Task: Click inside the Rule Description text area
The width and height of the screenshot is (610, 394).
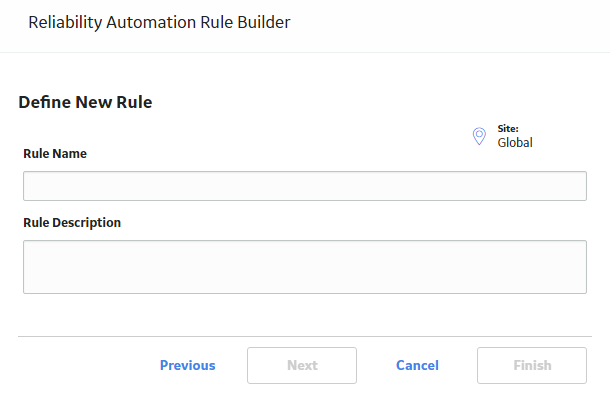Action: pyautogui.click(x=305, y=267)
